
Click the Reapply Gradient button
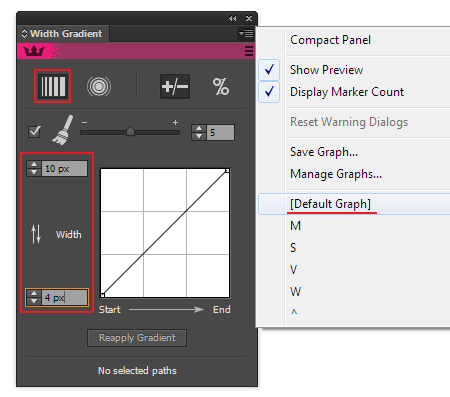(137, 338)
